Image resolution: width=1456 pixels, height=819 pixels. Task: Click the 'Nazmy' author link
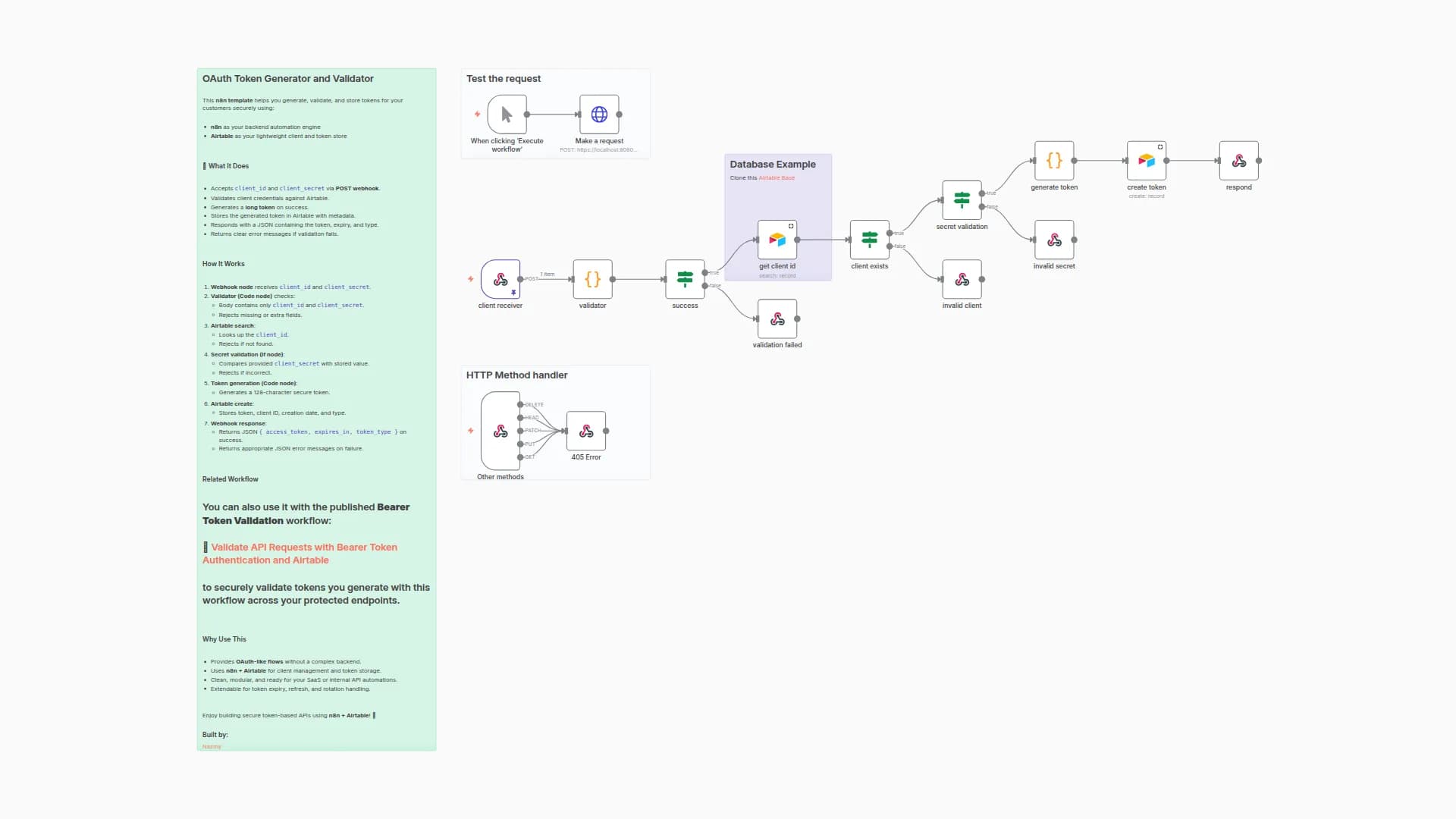tap(212, 747)
